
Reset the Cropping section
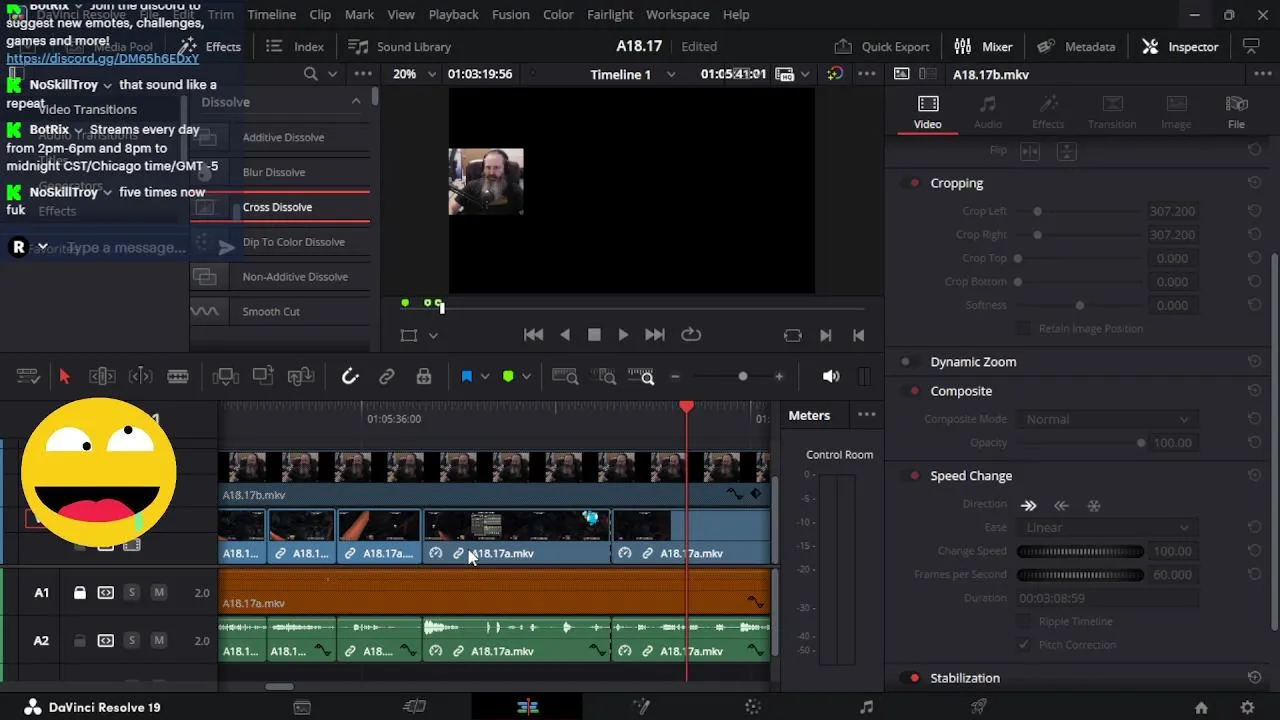click(1254, 183)
